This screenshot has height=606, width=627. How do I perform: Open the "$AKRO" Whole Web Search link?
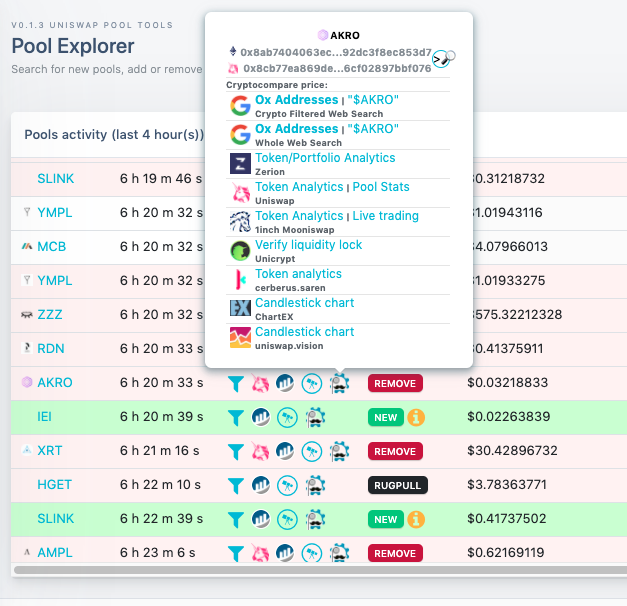pos(373,129)
